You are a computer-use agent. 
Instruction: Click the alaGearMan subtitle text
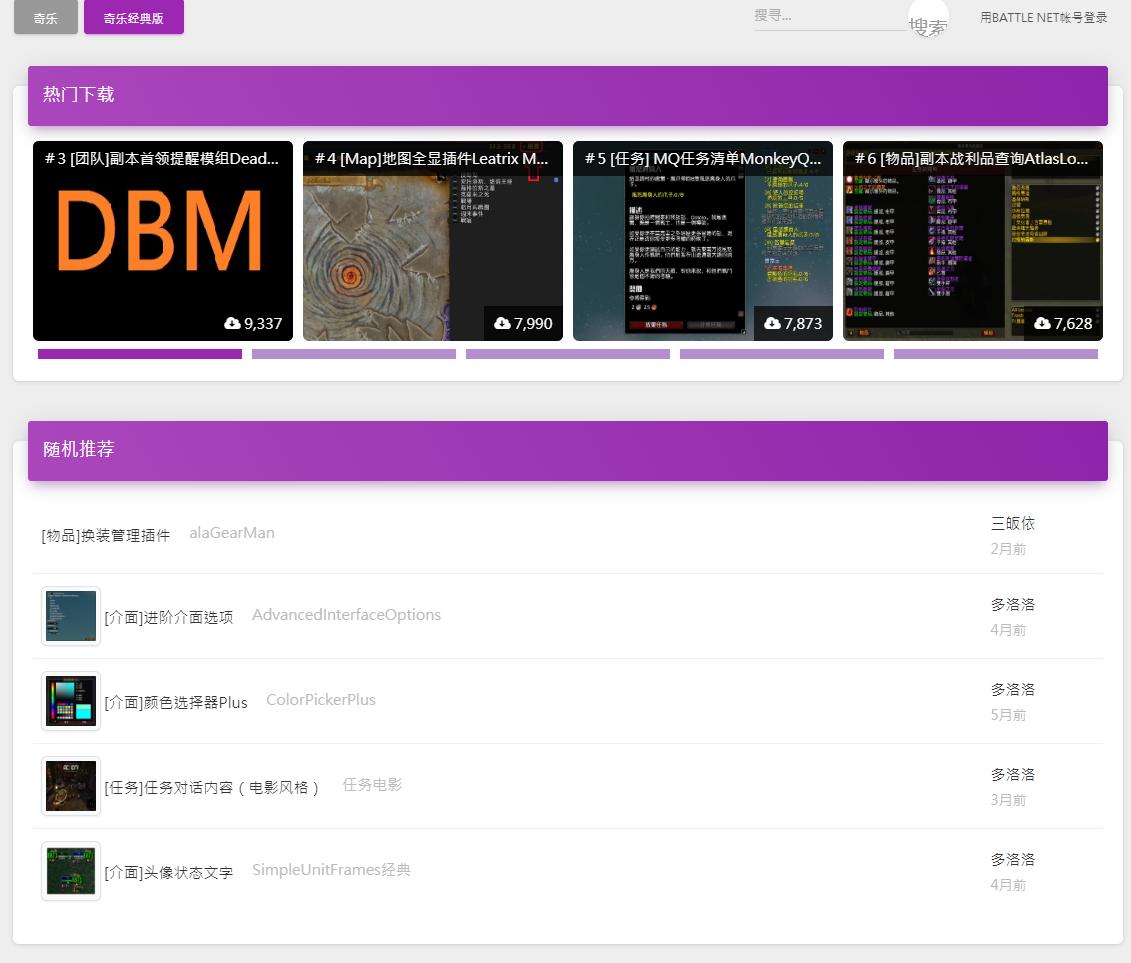[232, 533]
